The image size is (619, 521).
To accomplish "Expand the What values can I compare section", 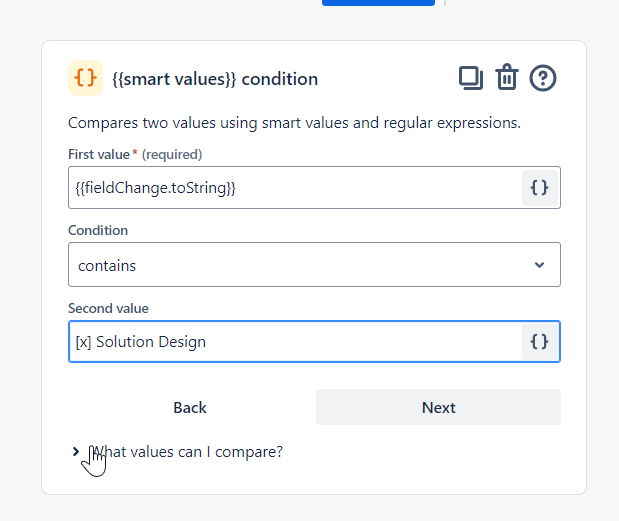I will (x=186, y=452).
